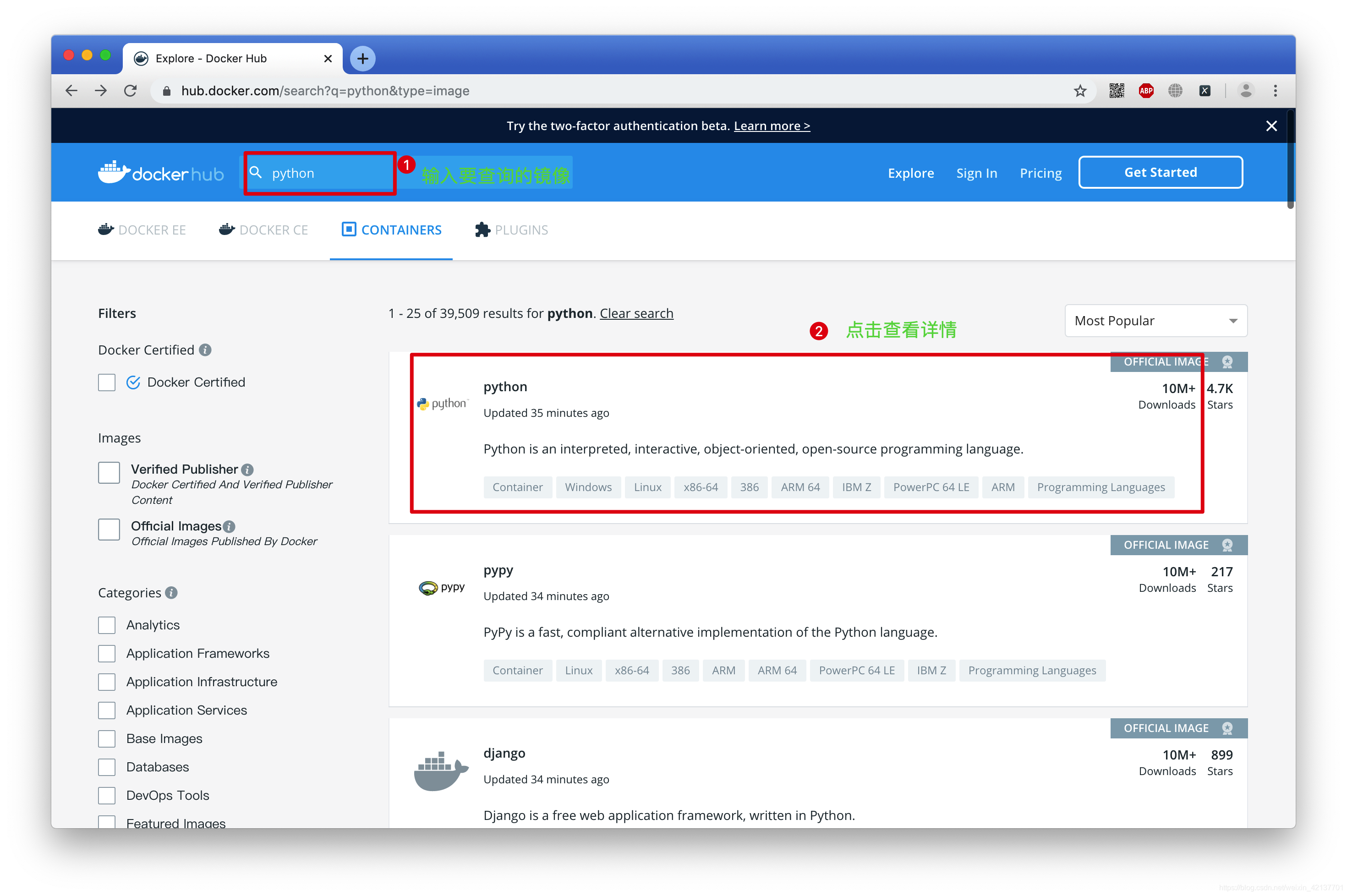Follow the Learn more link

tap(772, 126)
